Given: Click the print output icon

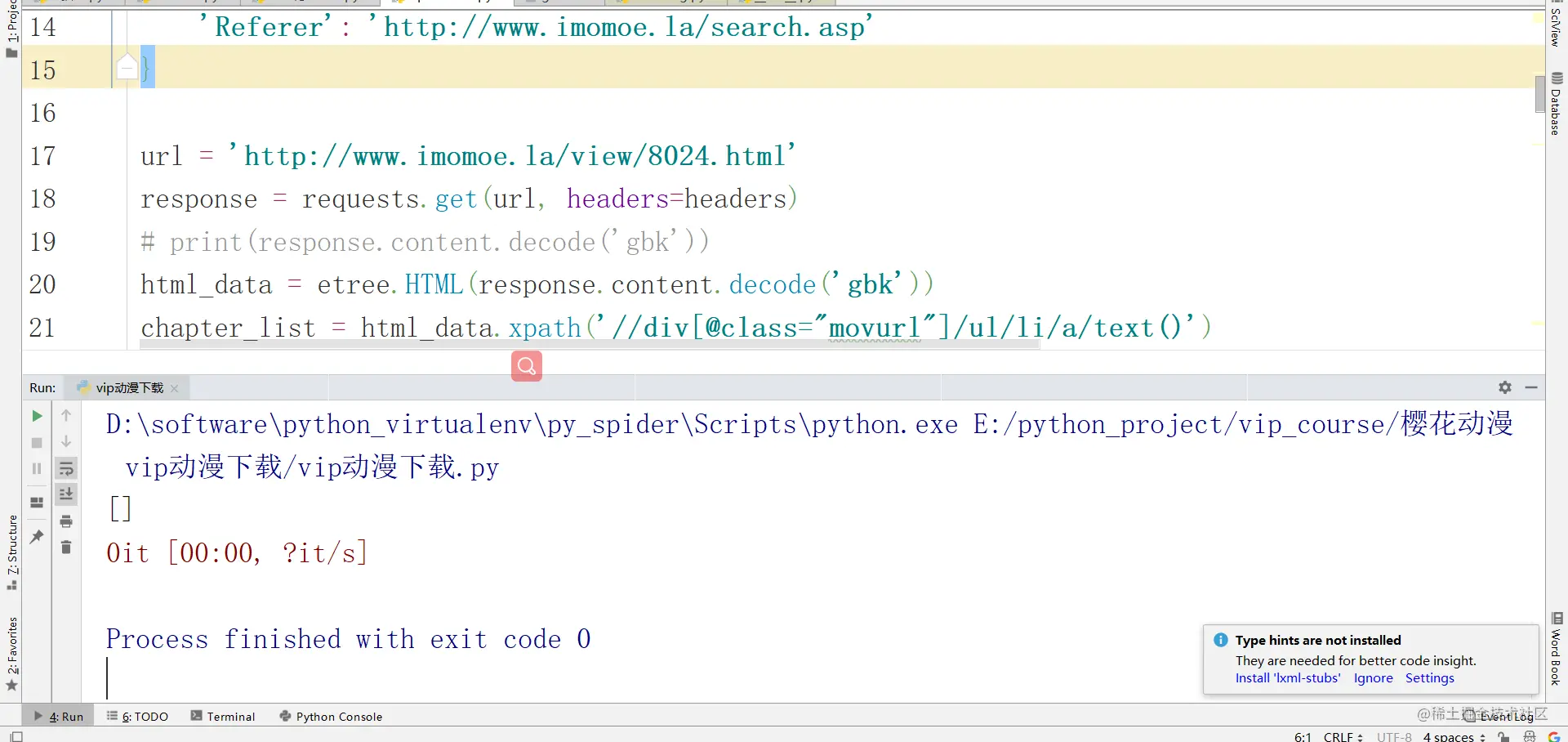Looking at the screenshot, I should [66, 521].
